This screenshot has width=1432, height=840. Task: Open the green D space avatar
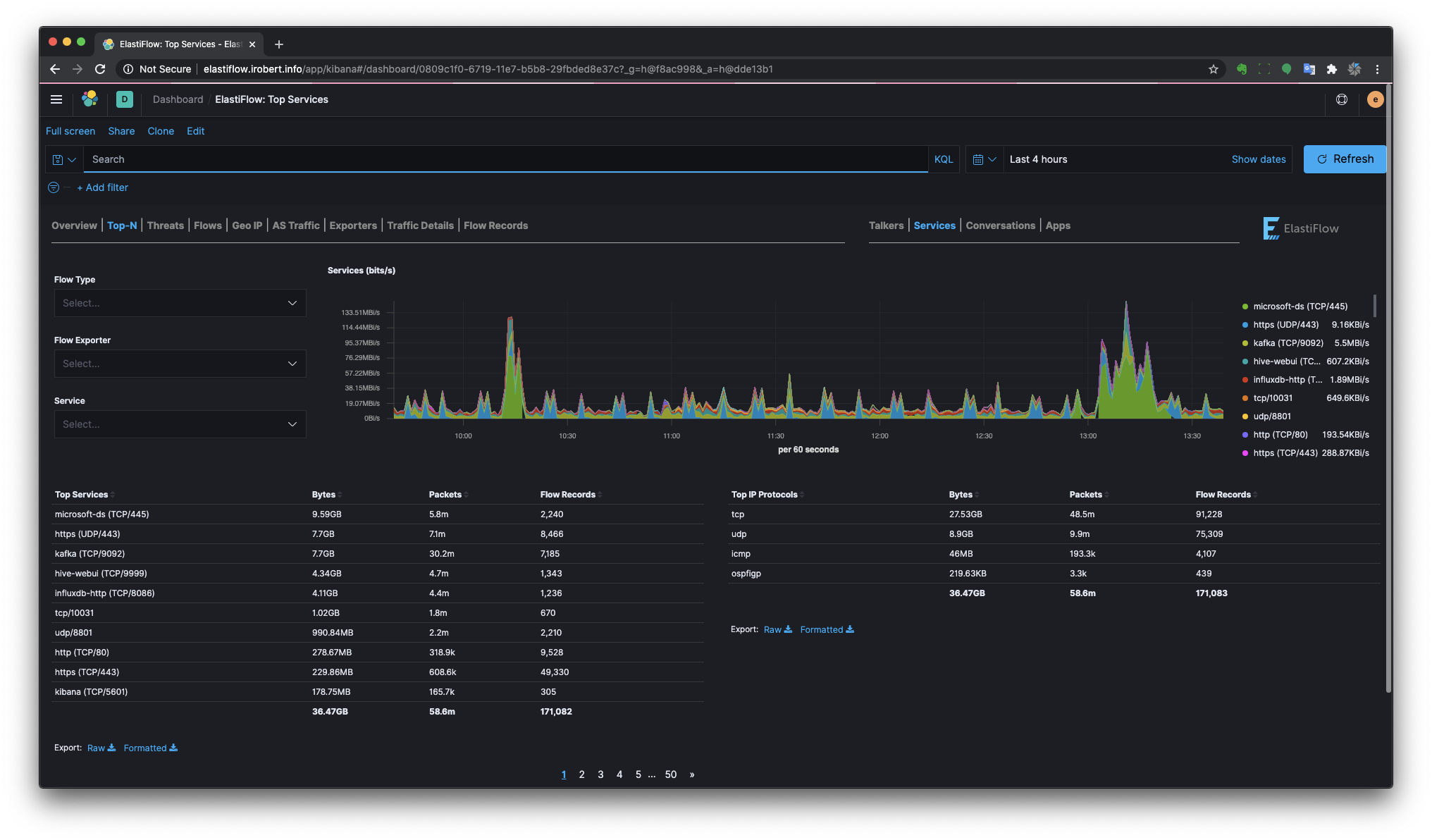tap(124, 99)
